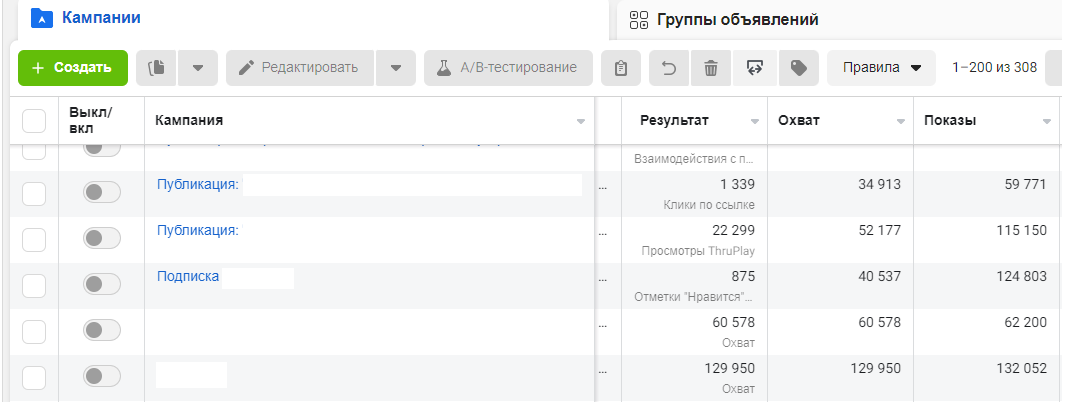The image size is (1070, 417).
Task: Start А/В-тестирование
Action: pos(508,68)
